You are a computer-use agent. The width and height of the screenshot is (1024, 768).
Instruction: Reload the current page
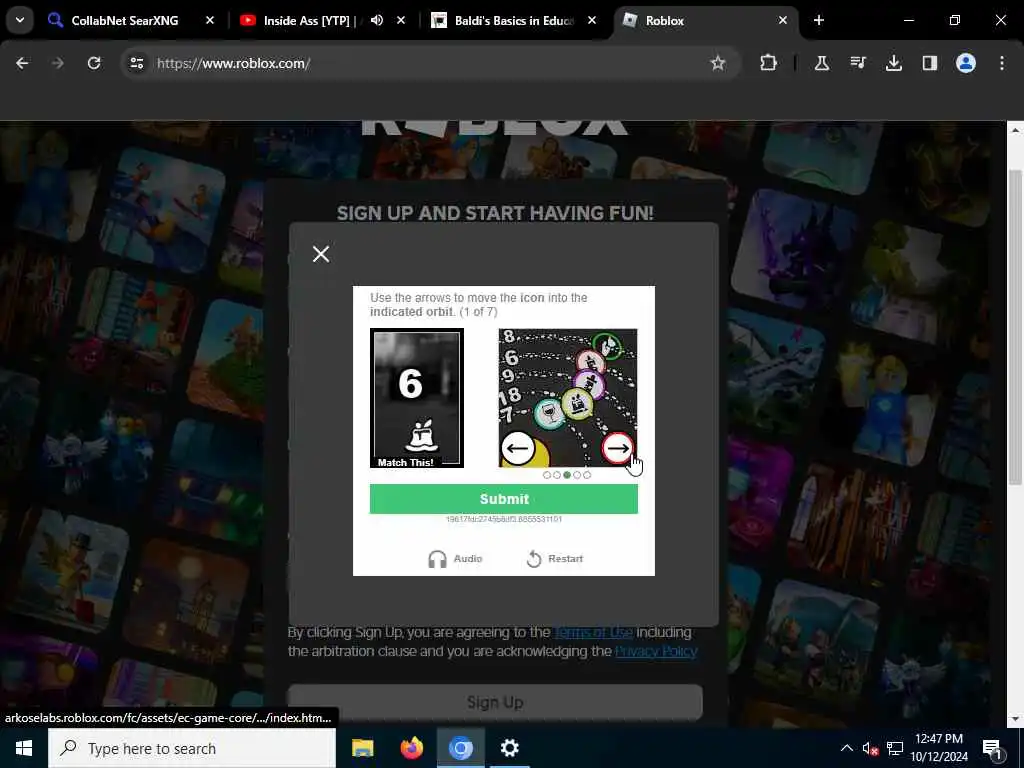[94, 63]
